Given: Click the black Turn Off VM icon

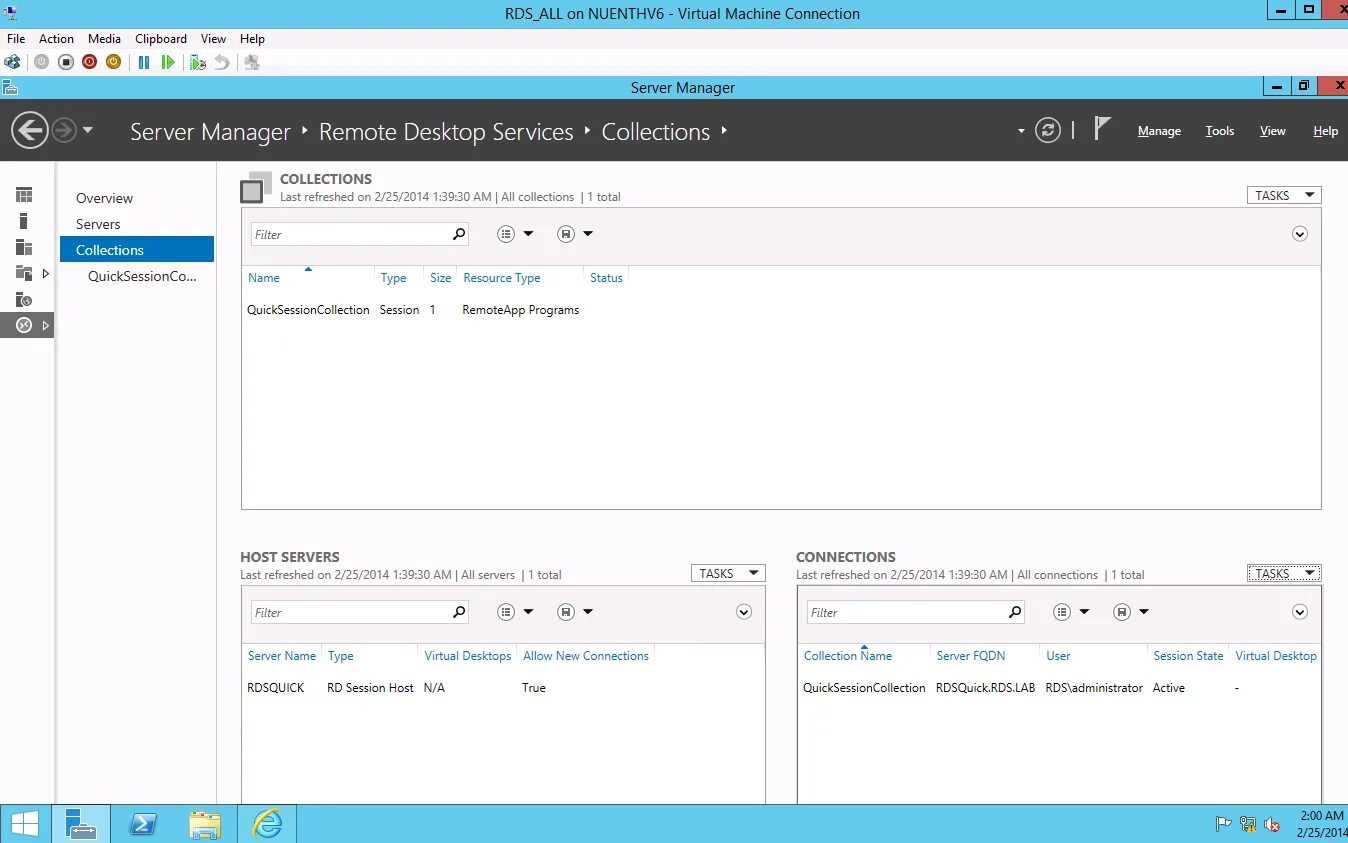Looking at the screenshot, I should pyautogui.click(x=66, y=62).
